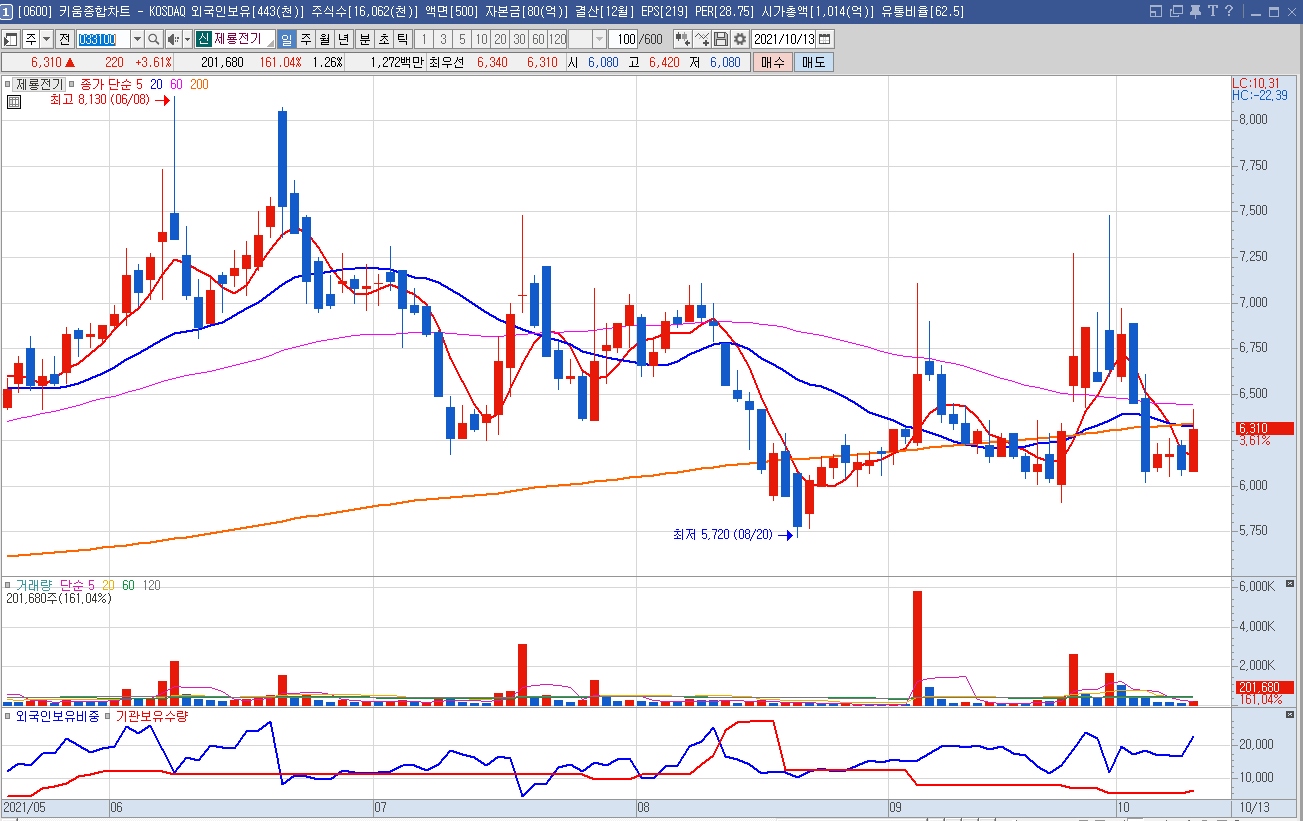Screen dimensions: 1303x821
Task: Click the 최우선 quote label
Action: point(447,62)
